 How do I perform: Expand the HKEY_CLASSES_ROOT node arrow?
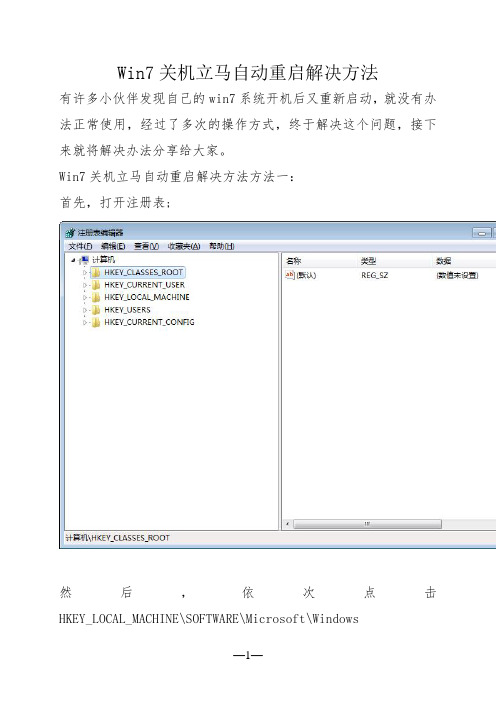(85, 272)
